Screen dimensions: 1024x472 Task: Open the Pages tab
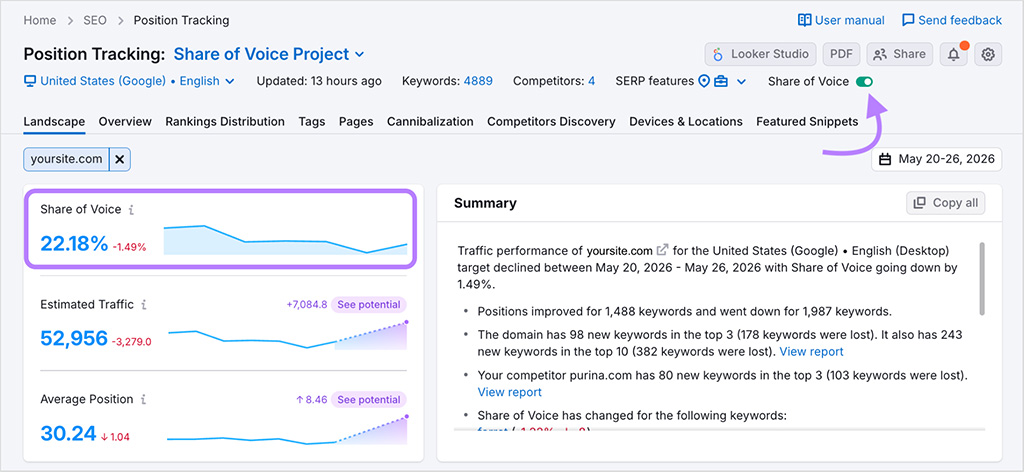[x=356, y=121]
